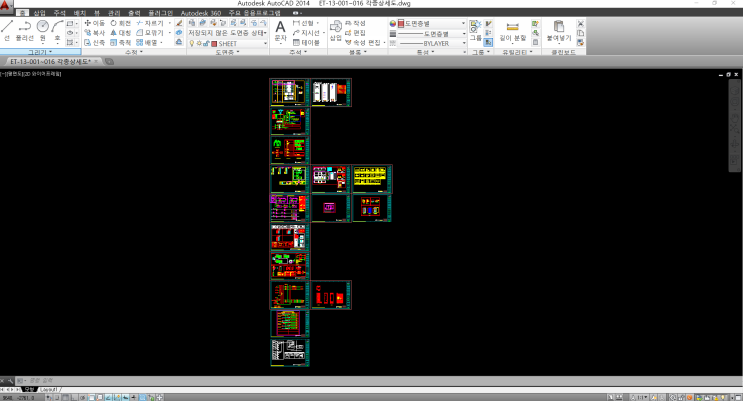The image size is (743, 401).
Task: Click the Erase tool icon in Modify panel
Action: click(179, 23)
